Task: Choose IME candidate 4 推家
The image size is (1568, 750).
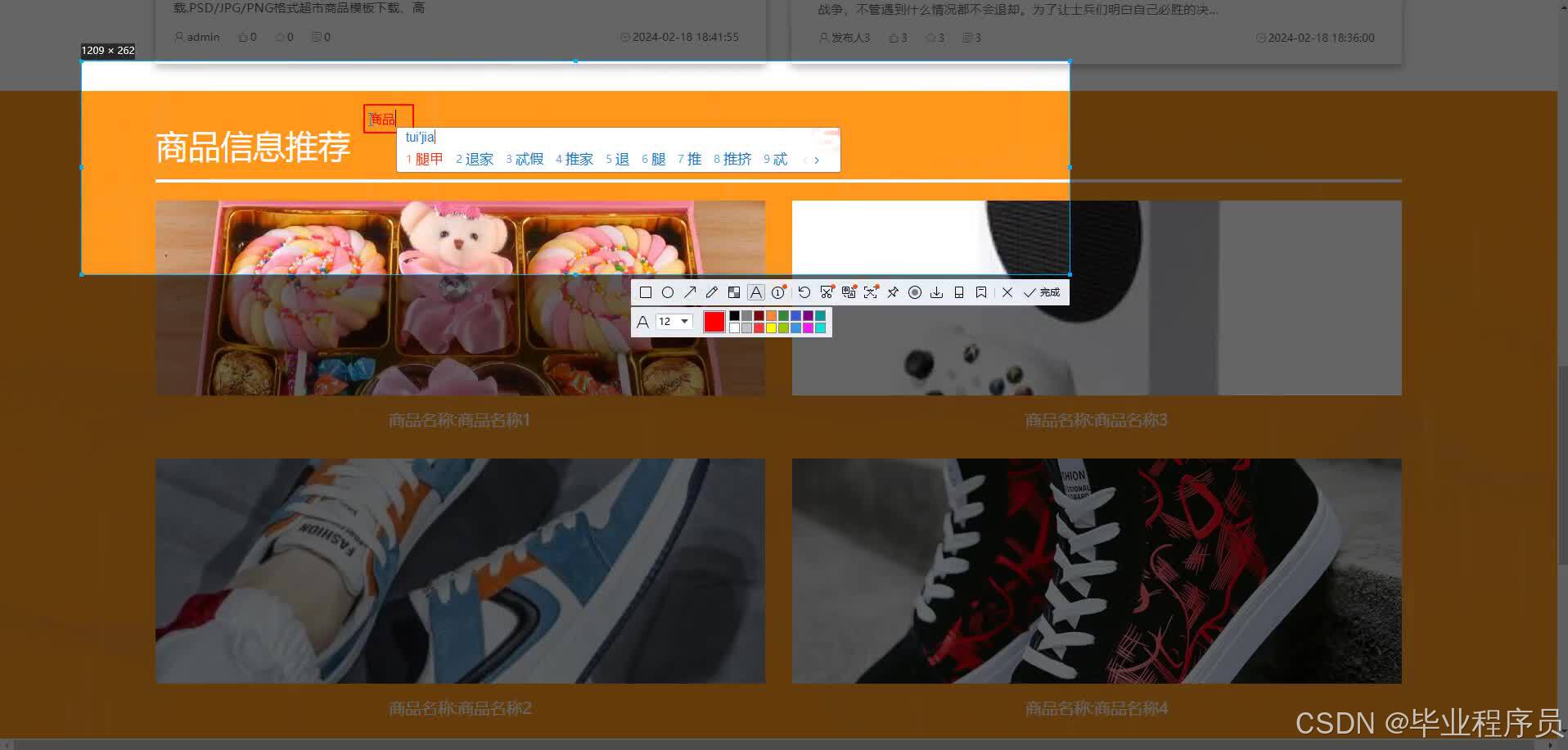Action: click(x=574, y=159)
